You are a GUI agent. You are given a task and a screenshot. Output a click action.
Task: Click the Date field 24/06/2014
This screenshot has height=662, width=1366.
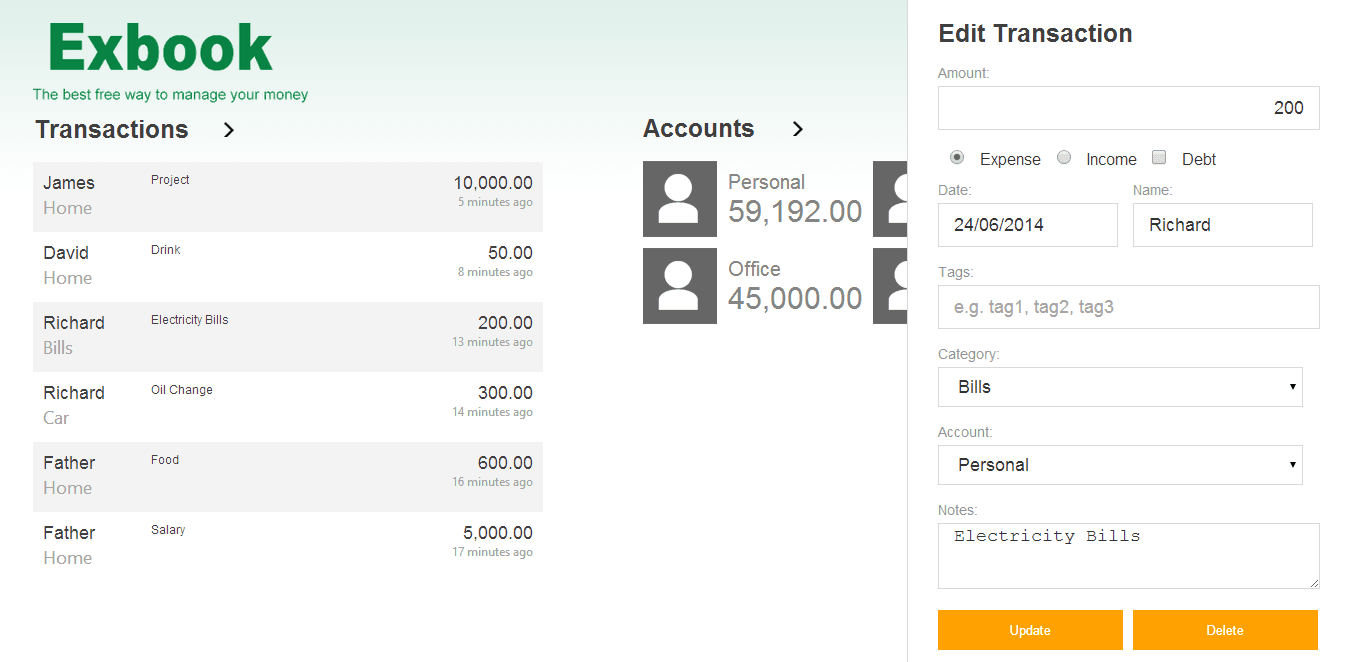(1028, 225)
